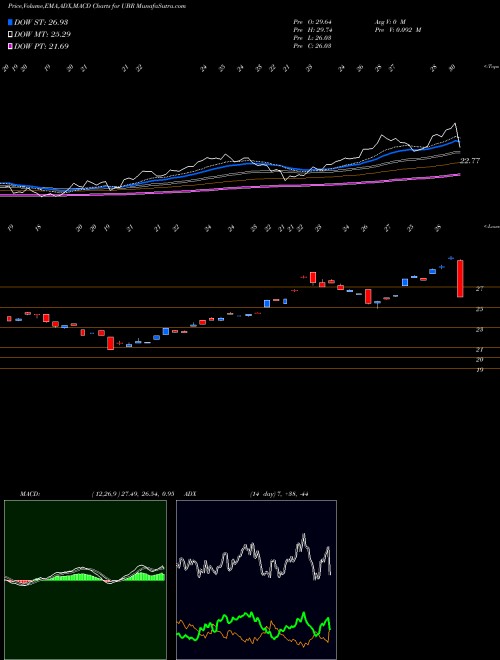
Task: Click the 21 price level label
Action: 479,350
